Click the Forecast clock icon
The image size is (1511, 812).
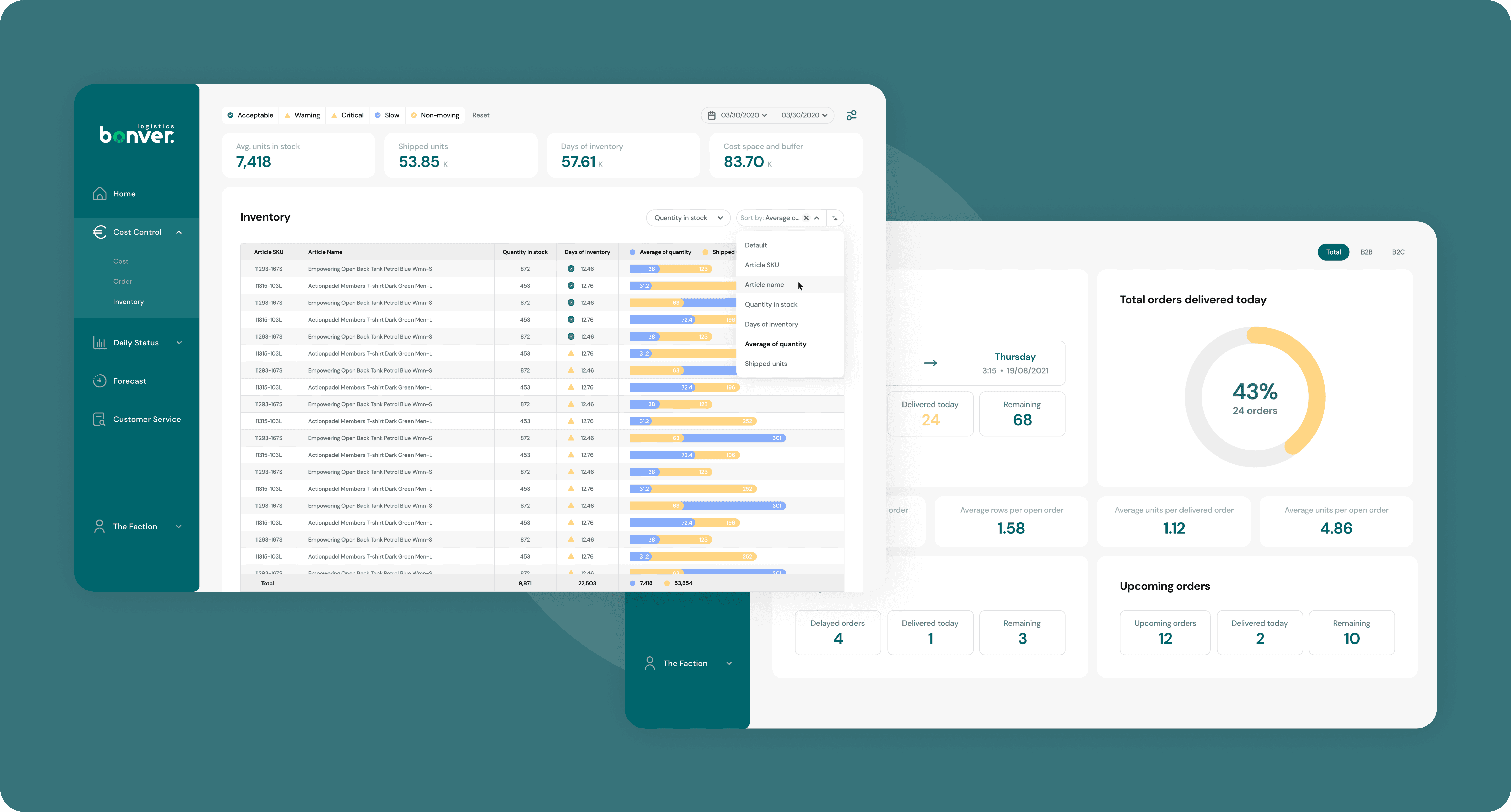click(100, 381)
